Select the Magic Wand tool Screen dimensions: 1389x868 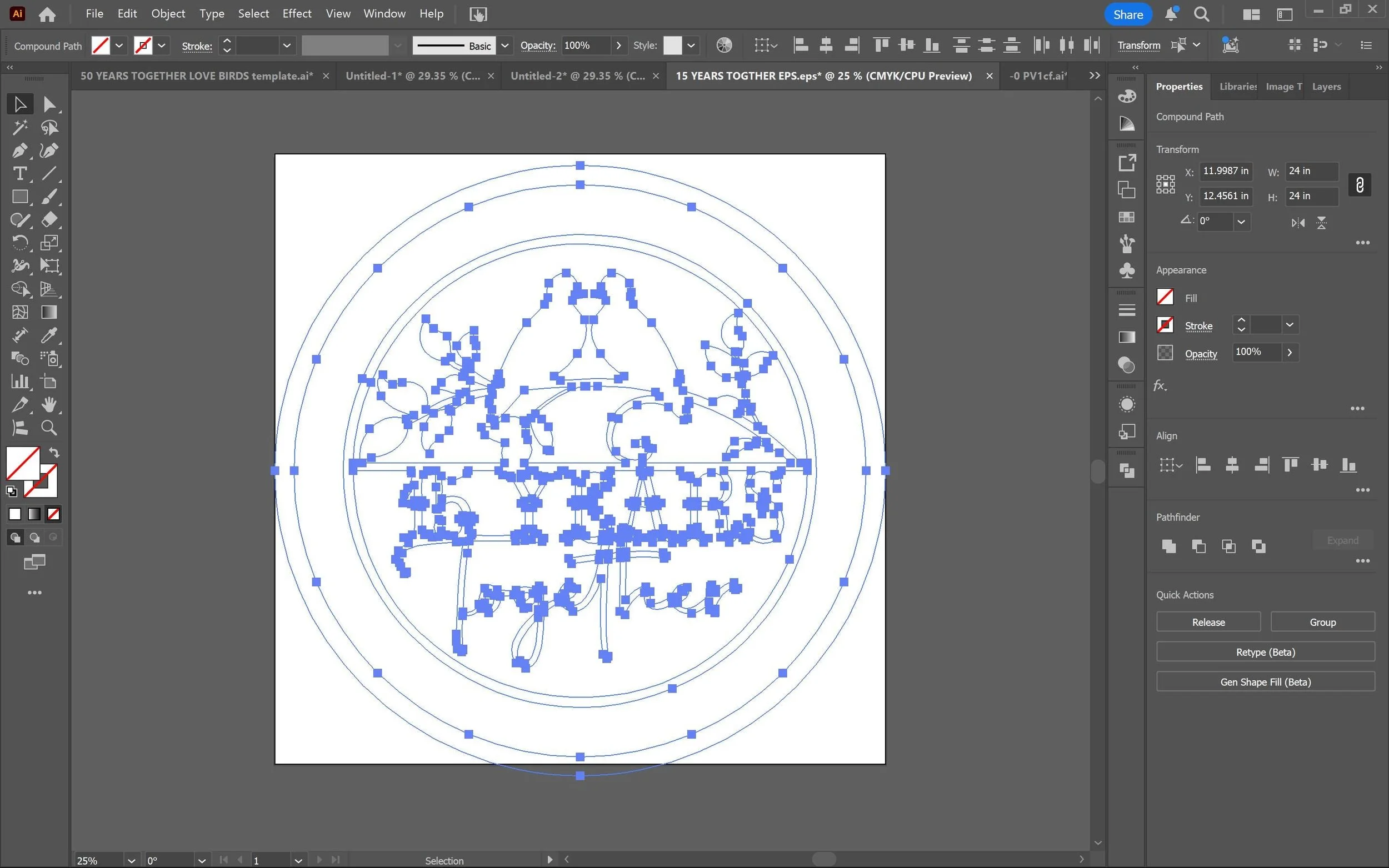(x=19, y=127)
